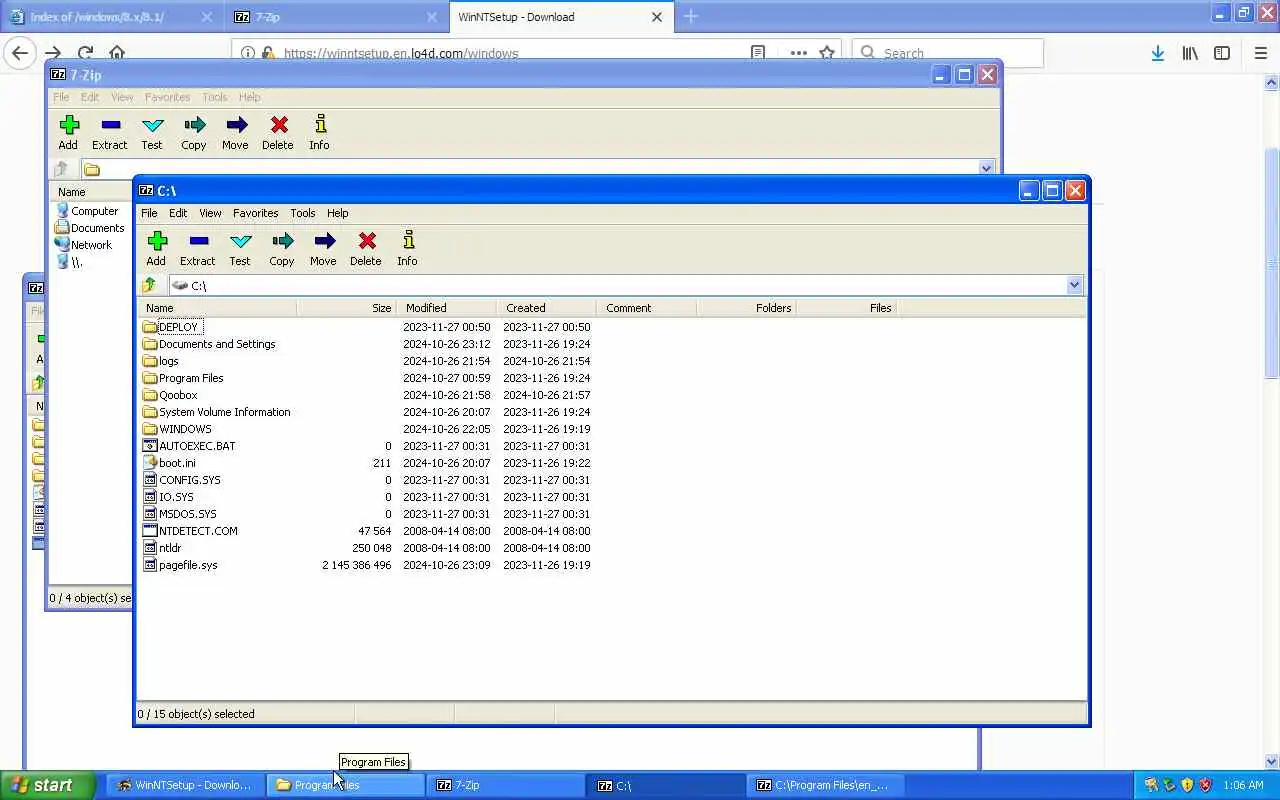Open Program Files taskbar button
Screen dimensions: 1280x800
(345, 785)
